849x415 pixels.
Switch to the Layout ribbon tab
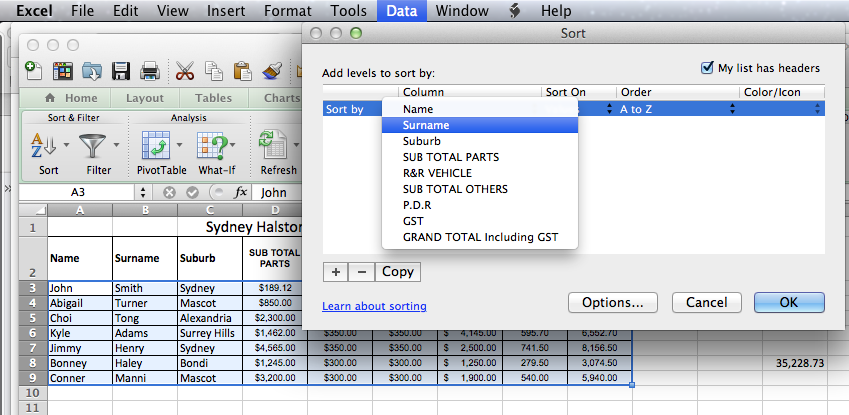tap(145, 98)
